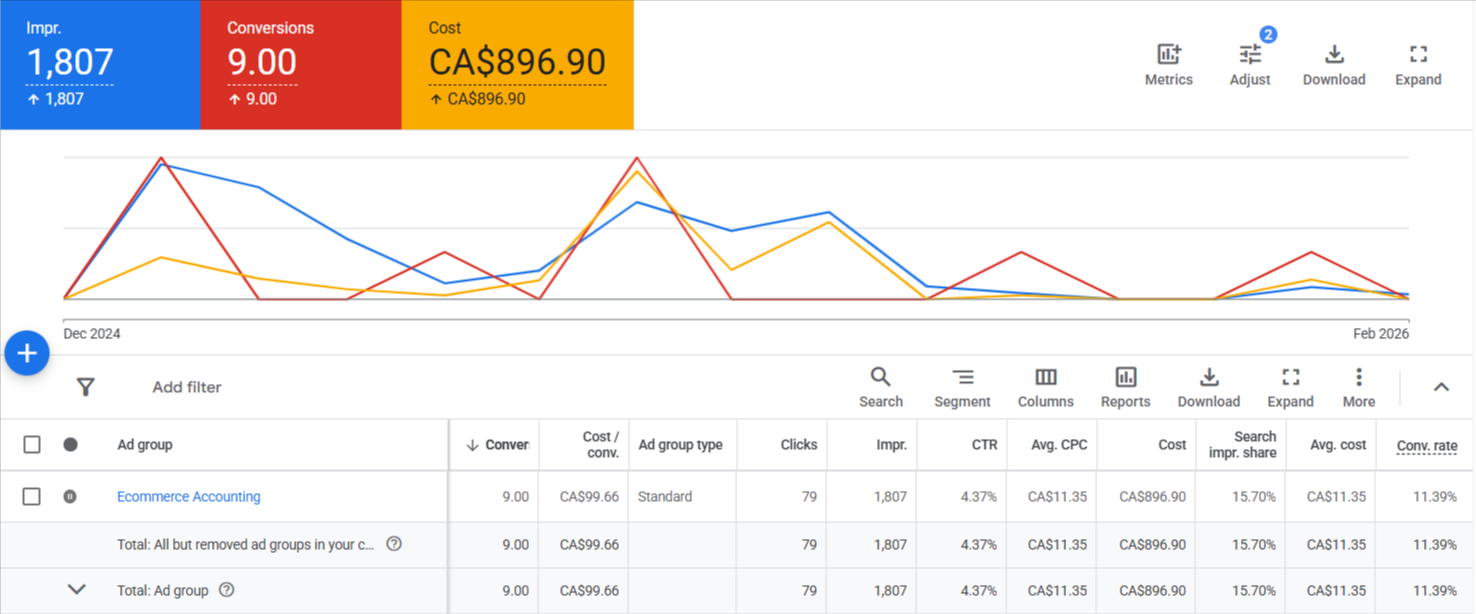Click Dec 2024 chart axis label
The height and width of the screenshot is (614, 1476).
point(92,334)
